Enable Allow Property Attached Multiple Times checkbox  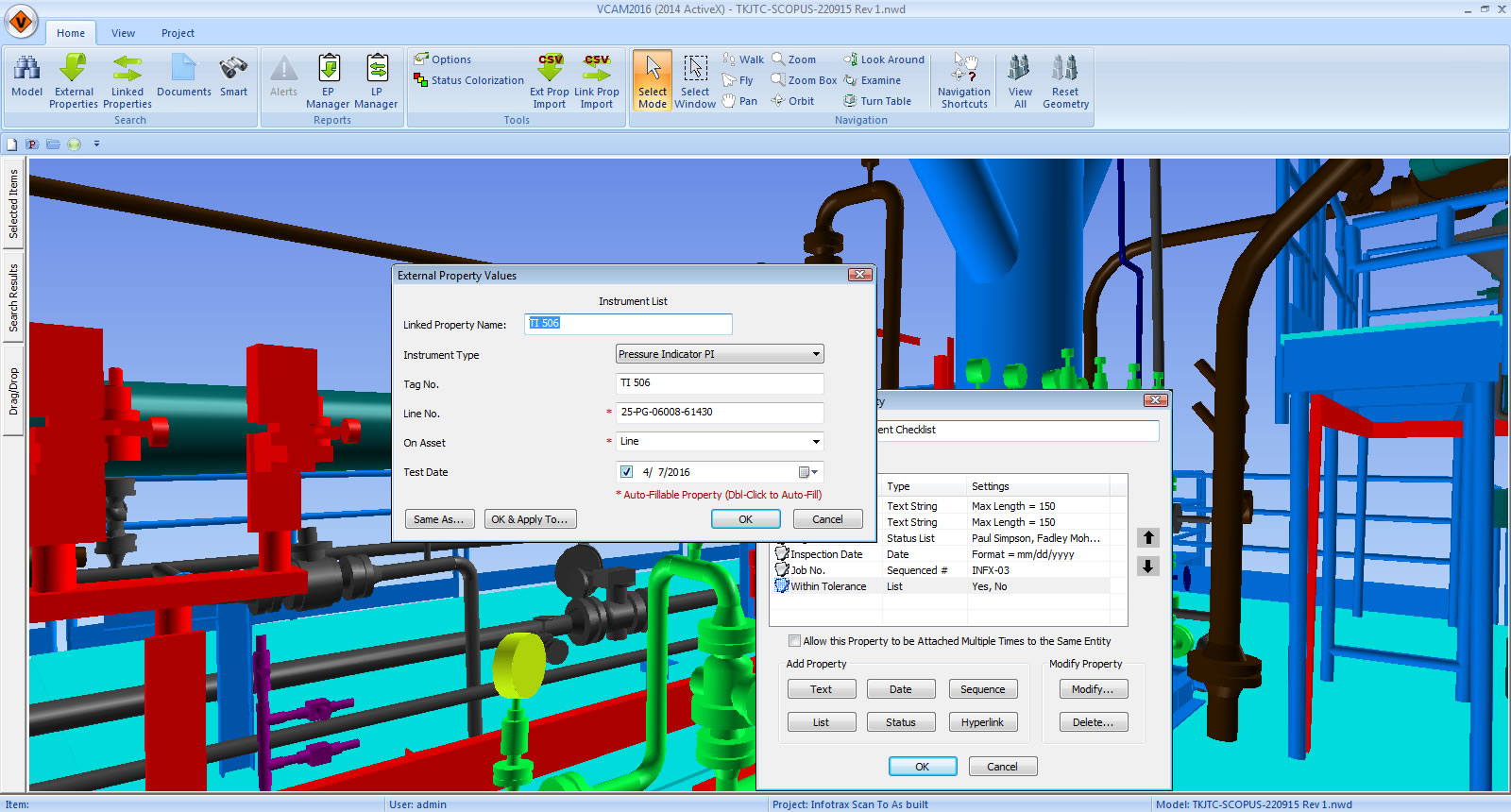(795, 641)
